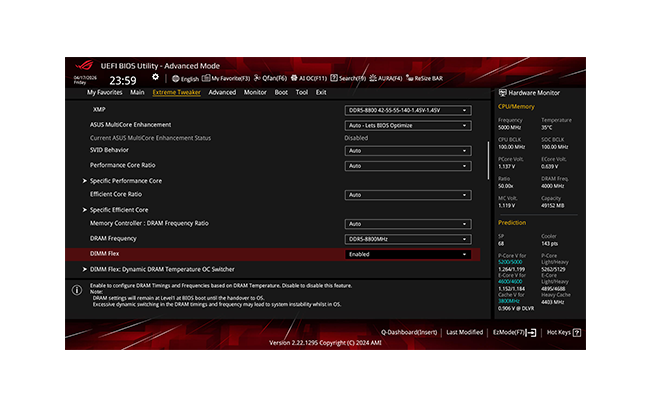
Task: Click the version copyright text
Action: (325, 343)
